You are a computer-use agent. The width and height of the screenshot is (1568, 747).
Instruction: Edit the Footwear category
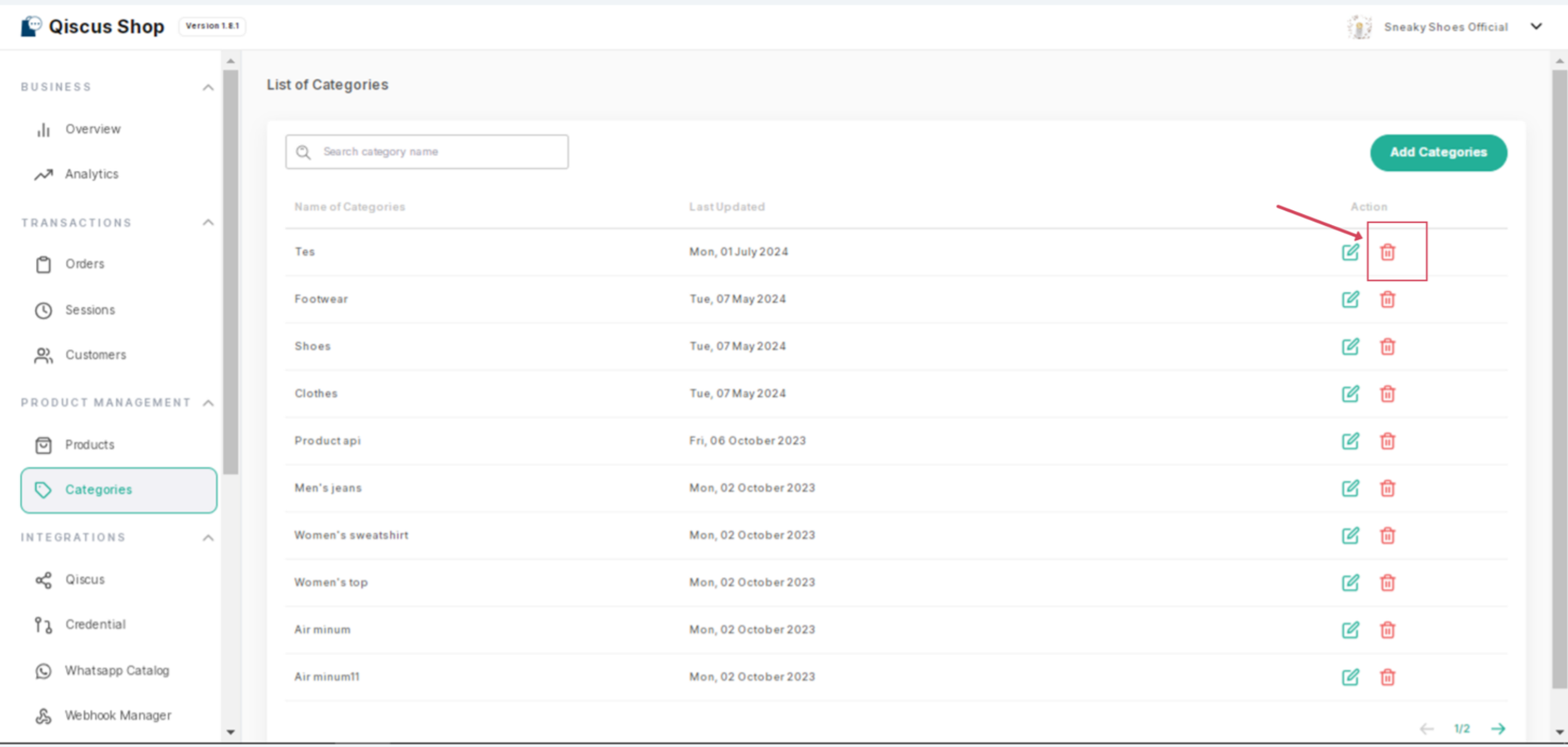pos(1350,299)
